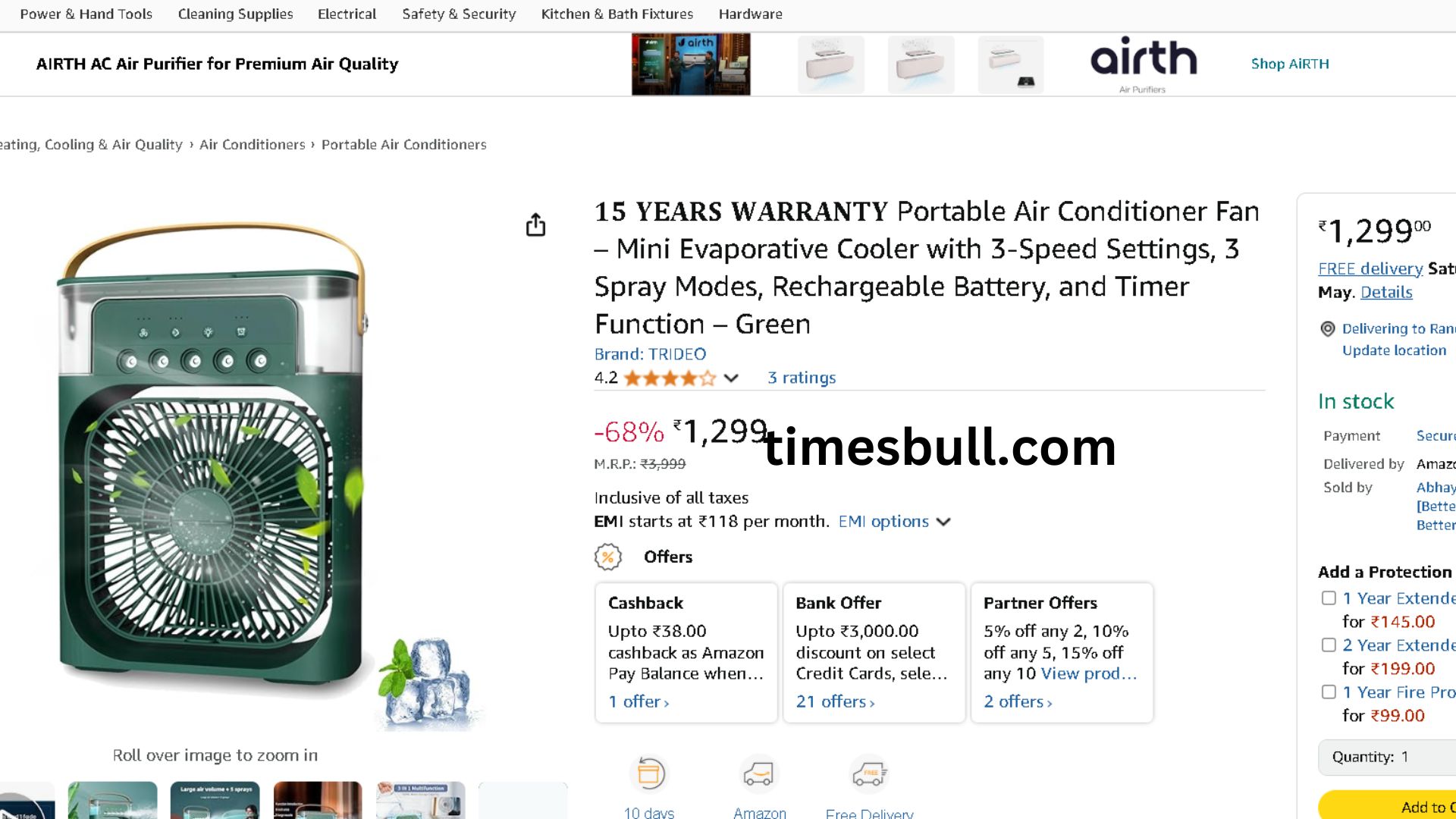Image resolution: width=1456 pixels, height=819 pixels.
Task: Click the Amazon Delivered truck icon
Action: click(x=758, y=774)
